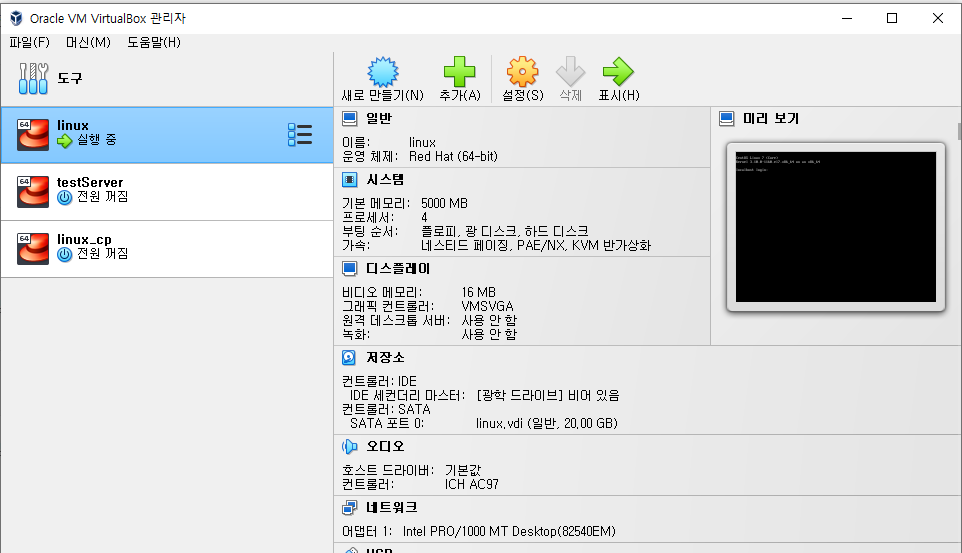Open the Help (도움말) menu

point(154,42)
